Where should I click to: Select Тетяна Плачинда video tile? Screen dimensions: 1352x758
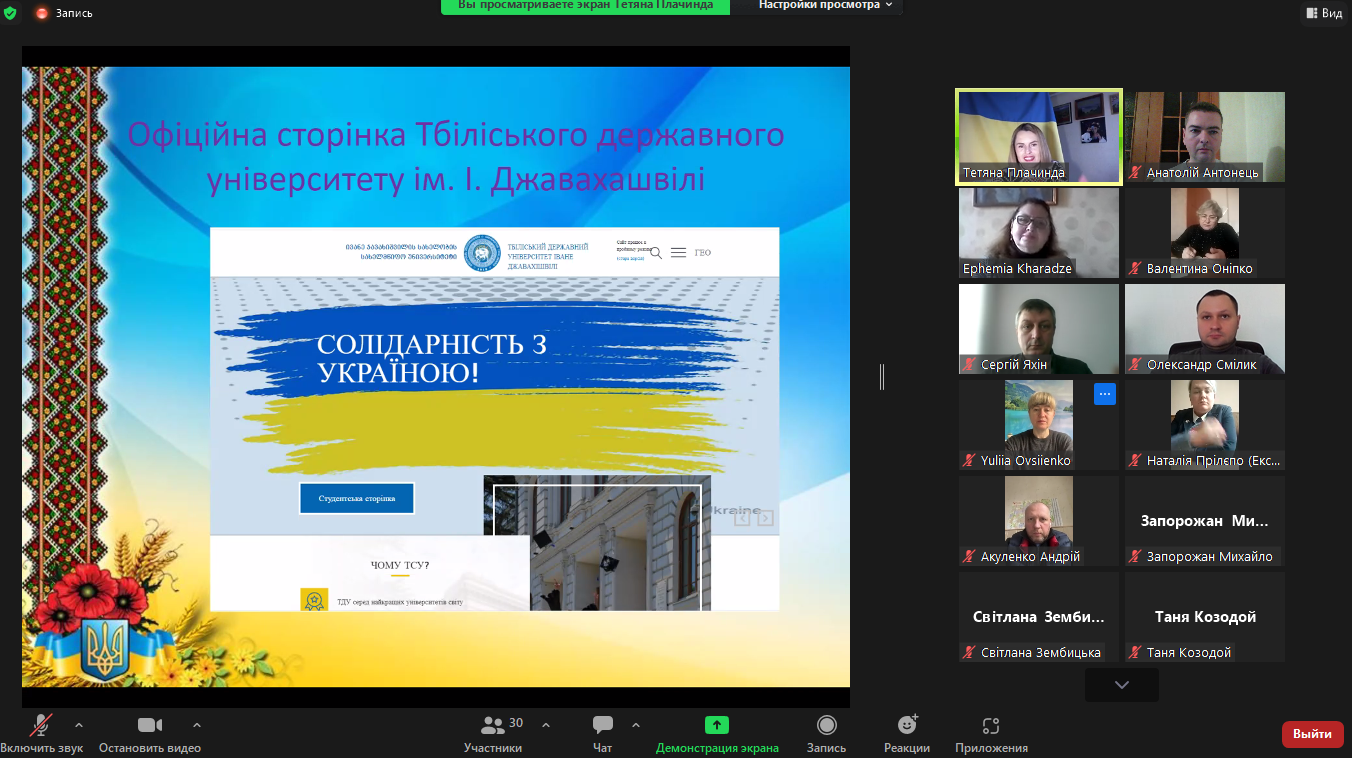coord(1039,137)
